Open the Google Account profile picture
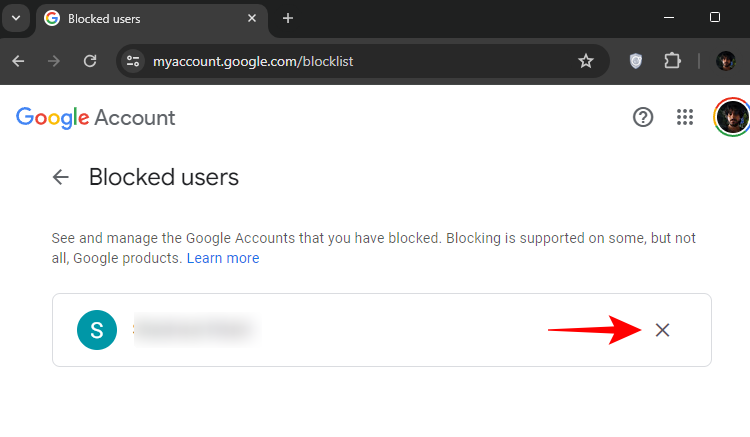Screen dimensions: 750x437 pos(731,117)
